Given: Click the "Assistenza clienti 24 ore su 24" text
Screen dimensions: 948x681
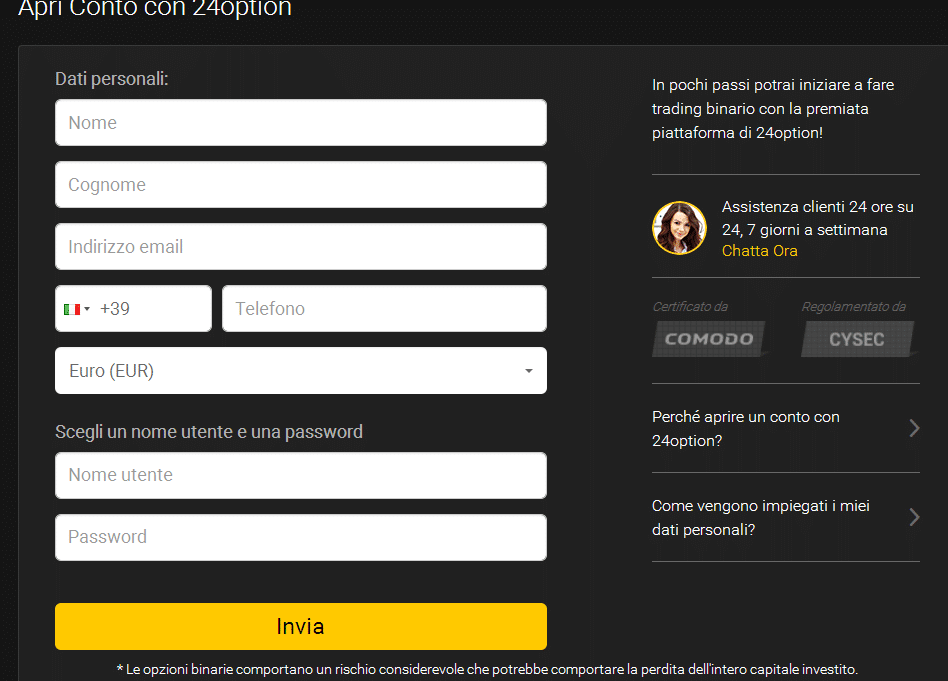Looking at the screenshot, I should (817, 218).
